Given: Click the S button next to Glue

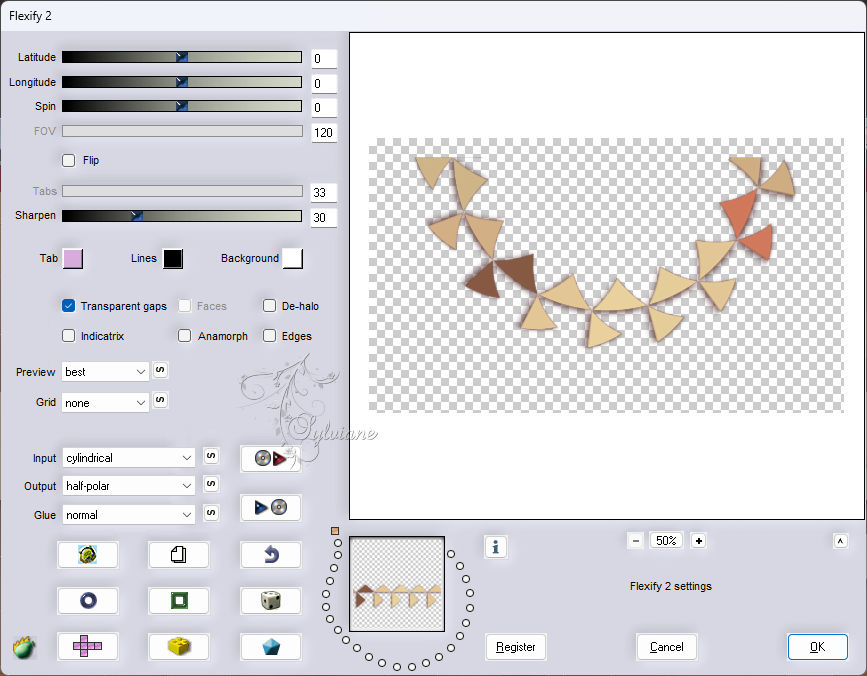Looking at the screenshot, I should (x=211, y=512).
